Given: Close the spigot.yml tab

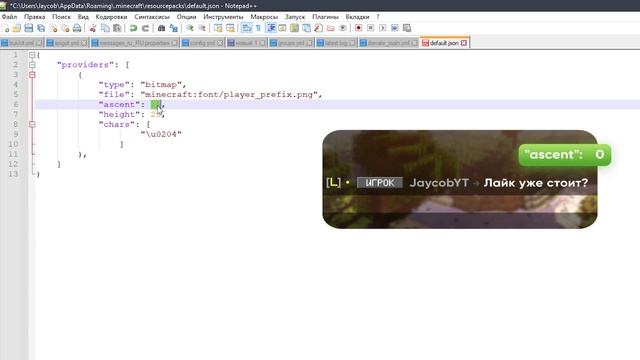Looking at the screenshot, I should (84, 43).
